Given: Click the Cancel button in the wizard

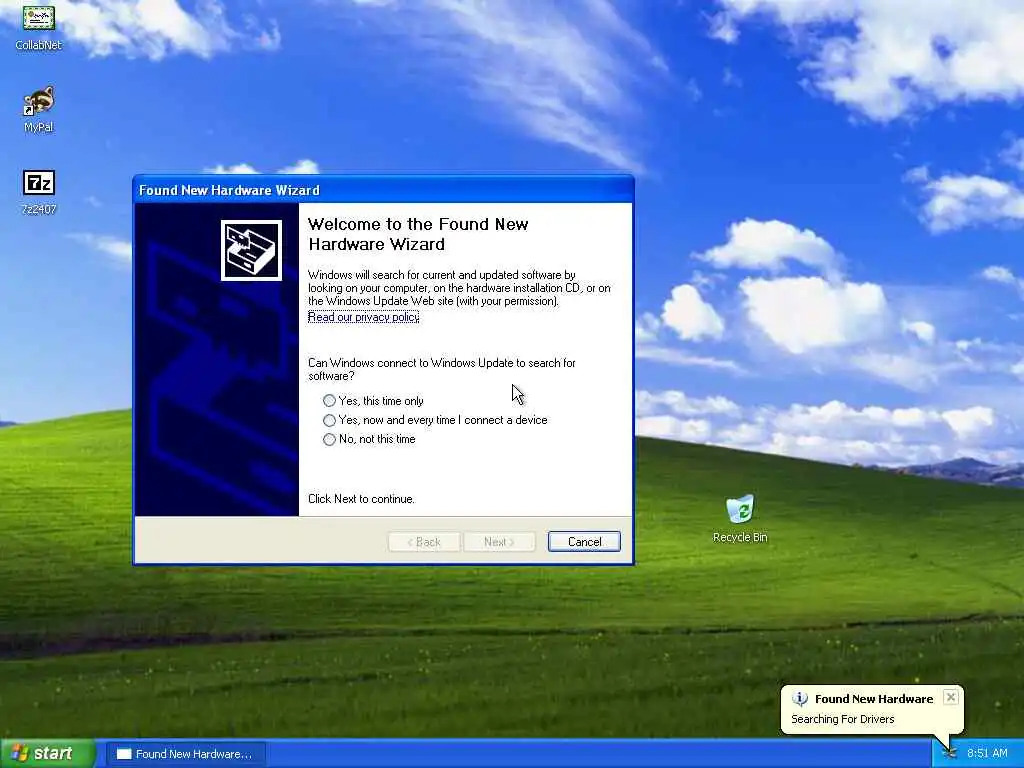Looking at the screenshot, I should pos(584,541).
